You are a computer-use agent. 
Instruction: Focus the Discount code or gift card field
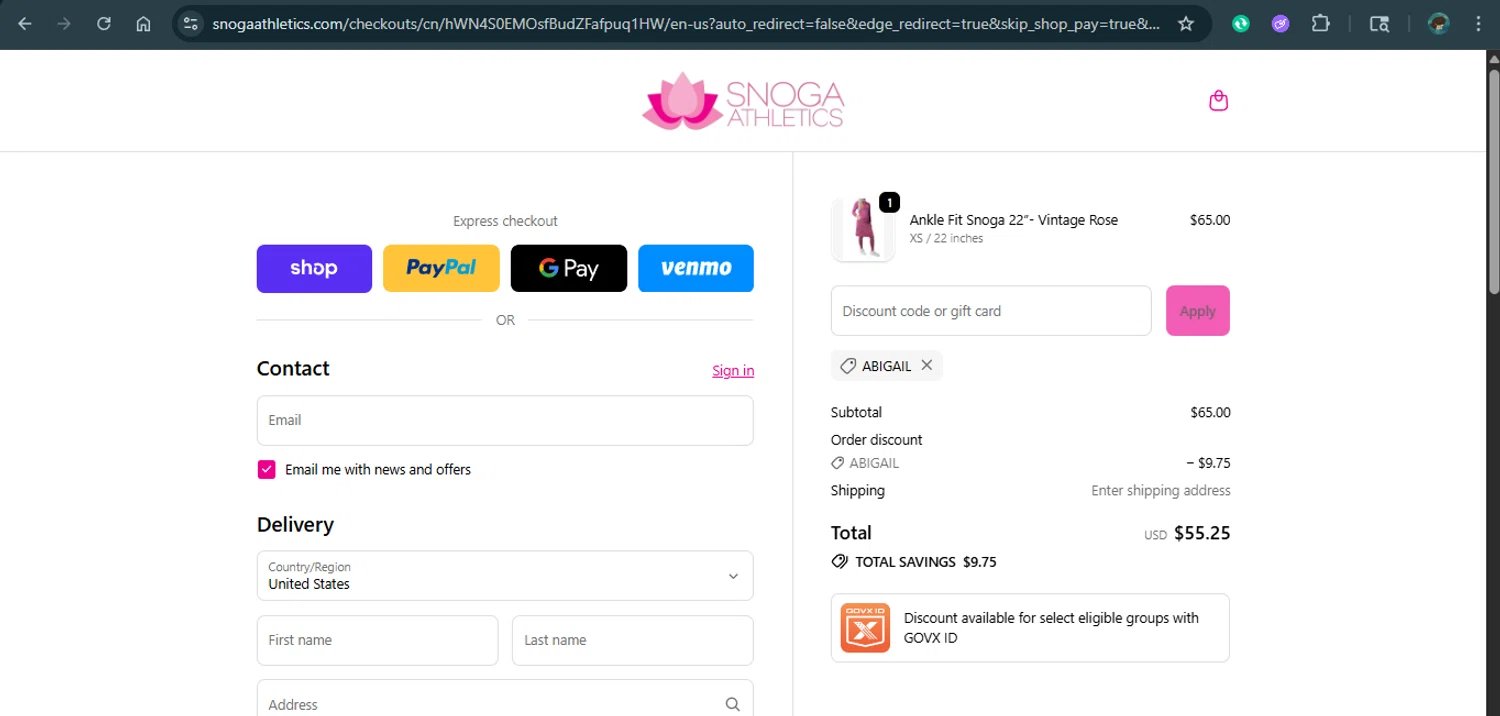pos(991,311)
